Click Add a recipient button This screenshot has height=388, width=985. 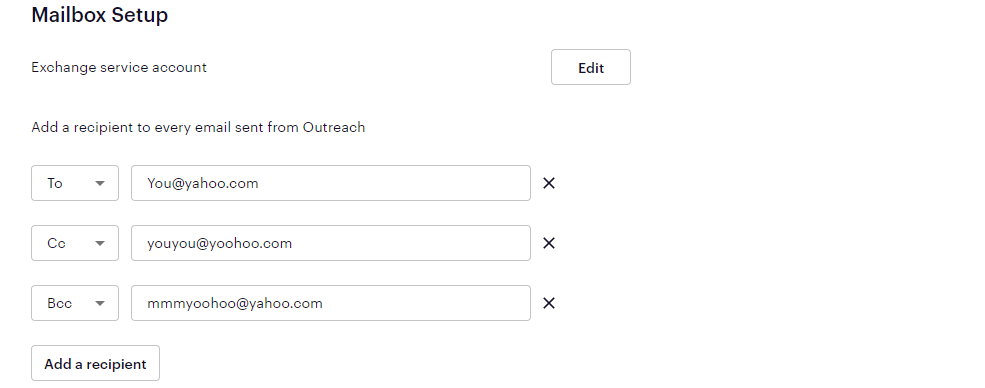pos(95,363)
